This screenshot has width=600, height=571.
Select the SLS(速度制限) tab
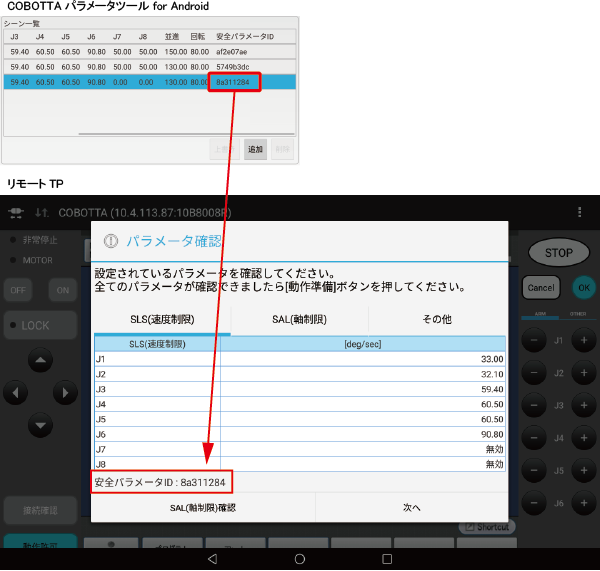coord(161,320)
